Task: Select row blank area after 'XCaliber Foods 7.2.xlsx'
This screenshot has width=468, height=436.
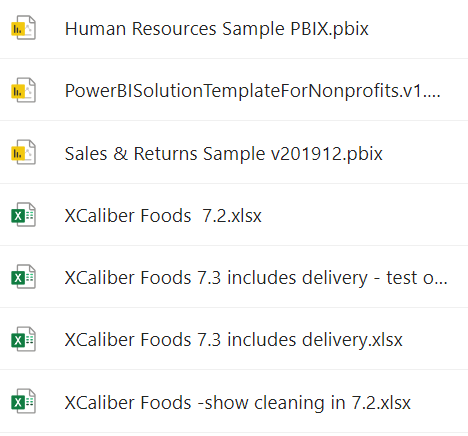Action: tap(363, 215)
